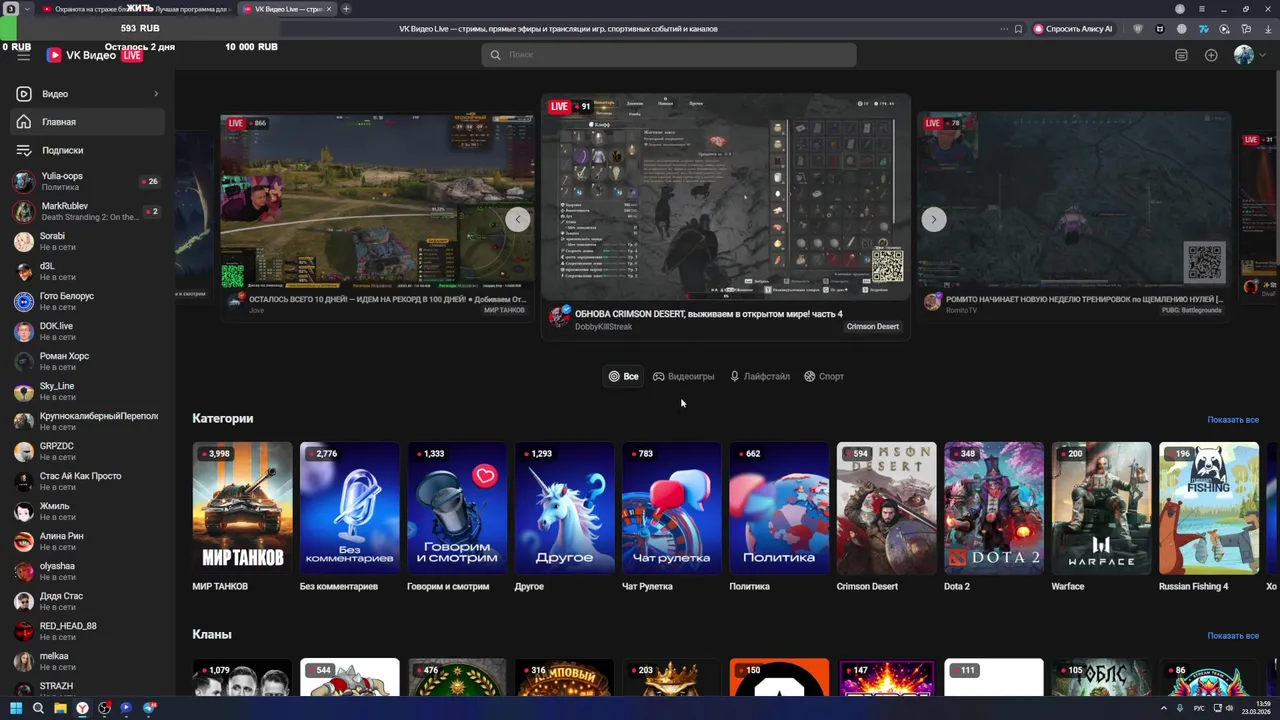Open the Windows Start menu
Screen dimensions: 1280x720
(16, 708)
